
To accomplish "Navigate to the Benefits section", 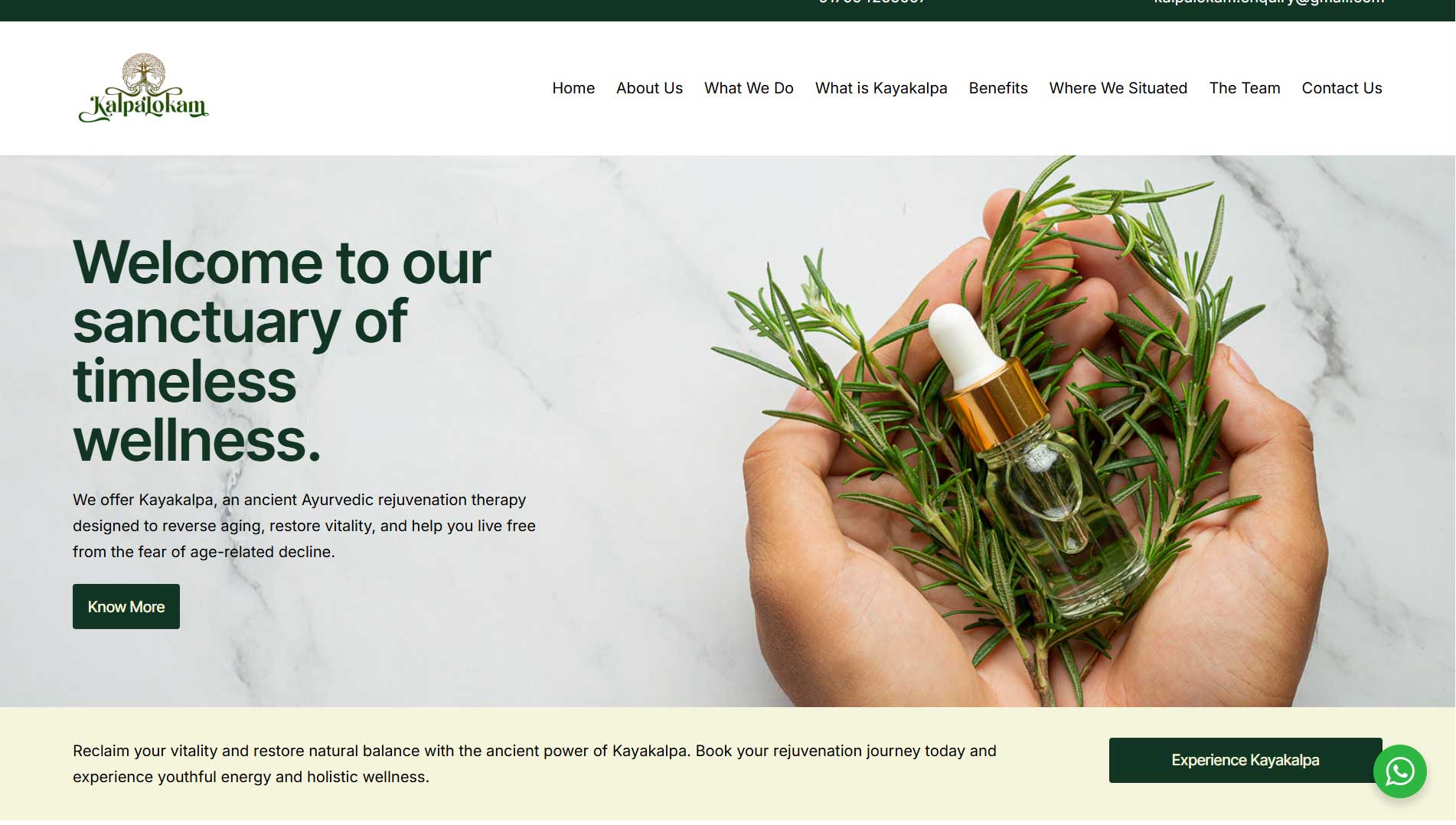I will 998,88.
